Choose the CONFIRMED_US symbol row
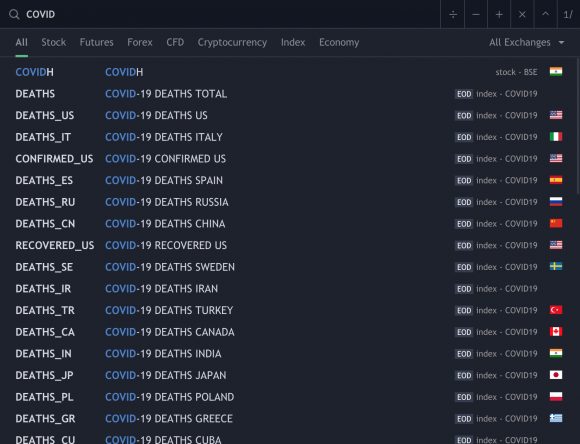This screenshot has width=580, height=444. (x=289, y=159)
